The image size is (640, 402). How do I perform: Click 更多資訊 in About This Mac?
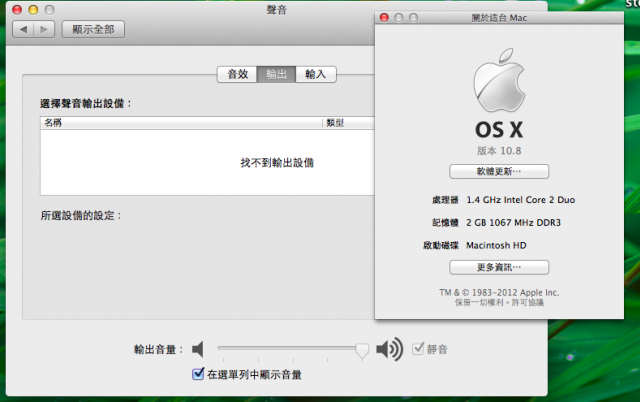[x=499, y=267]
